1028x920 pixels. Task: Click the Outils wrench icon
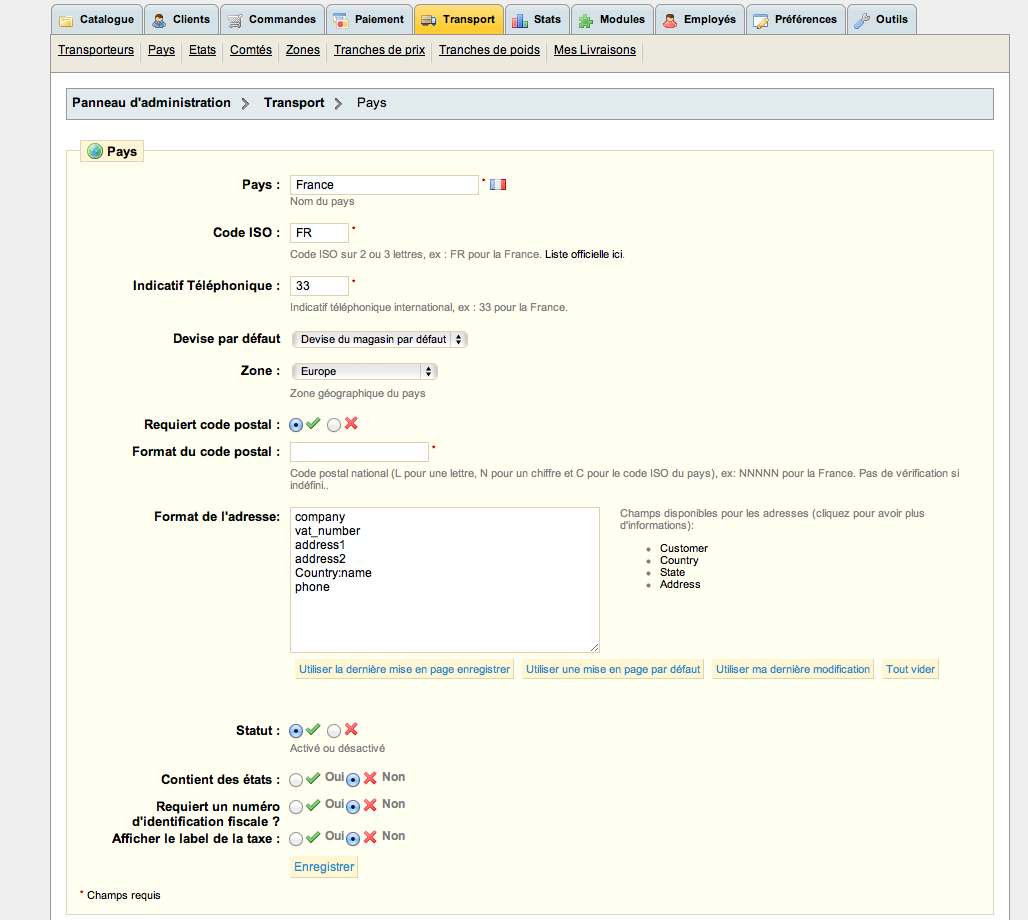pyautogui.click(x=861, y=21)
